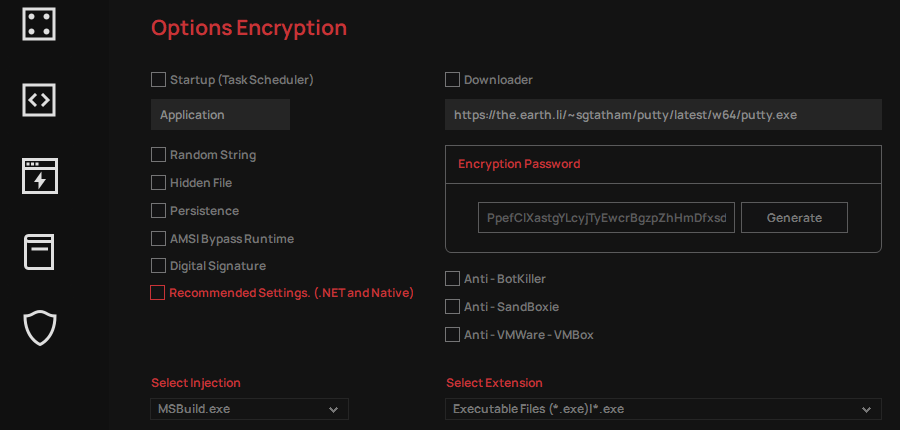Viewport: 900px width, 430px height.
Task: Select the Application text field
Action: coord(220,114)
